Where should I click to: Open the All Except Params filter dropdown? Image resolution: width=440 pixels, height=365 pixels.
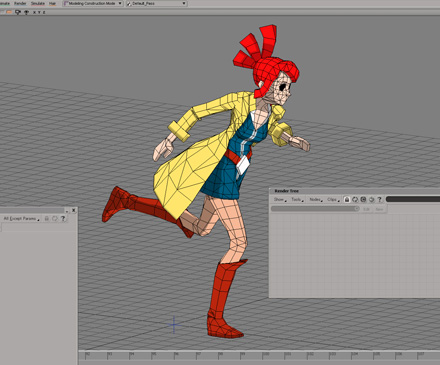pyautogui.click(x=21, y=219)
